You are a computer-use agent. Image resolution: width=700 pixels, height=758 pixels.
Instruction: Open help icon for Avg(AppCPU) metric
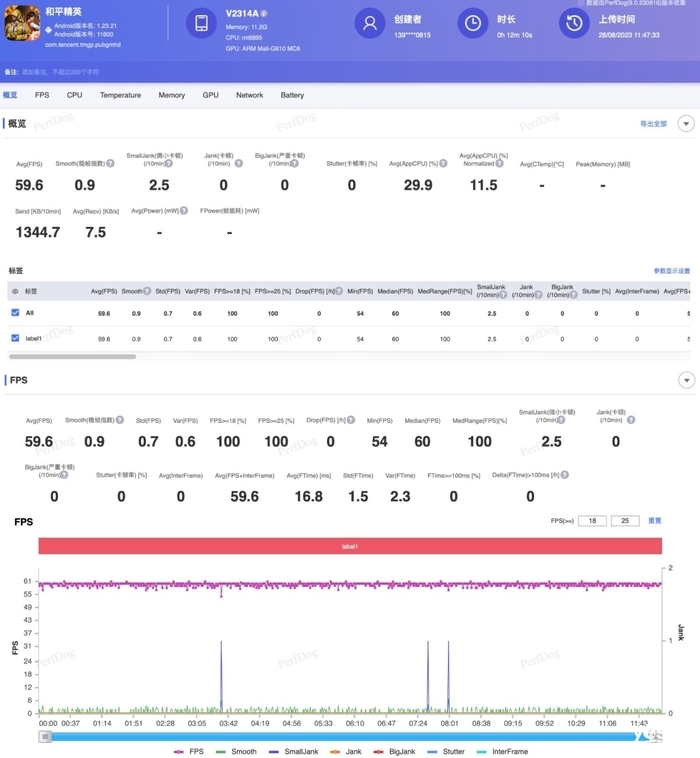click(x=443, y=163)
